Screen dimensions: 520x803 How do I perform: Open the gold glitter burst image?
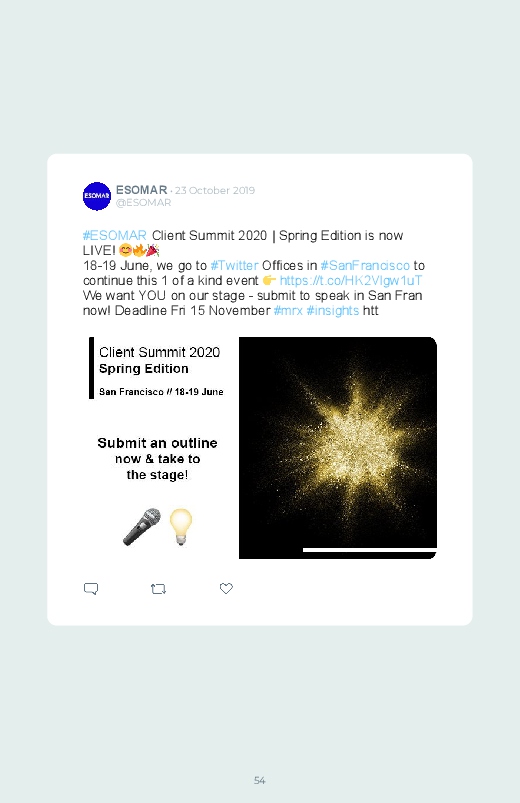point(338,448)
